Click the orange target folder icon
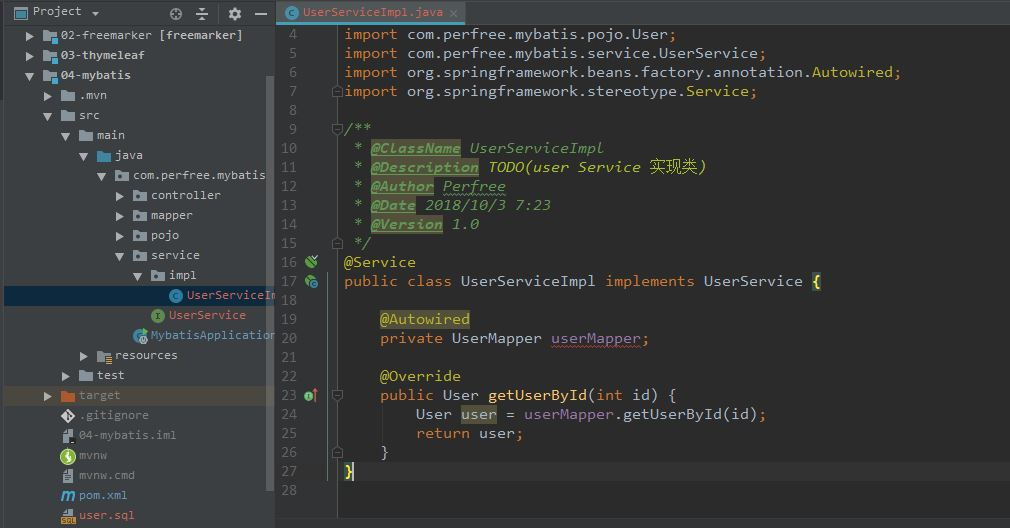This screenshot has height=528, width=1010. click(x=68, y=395)
